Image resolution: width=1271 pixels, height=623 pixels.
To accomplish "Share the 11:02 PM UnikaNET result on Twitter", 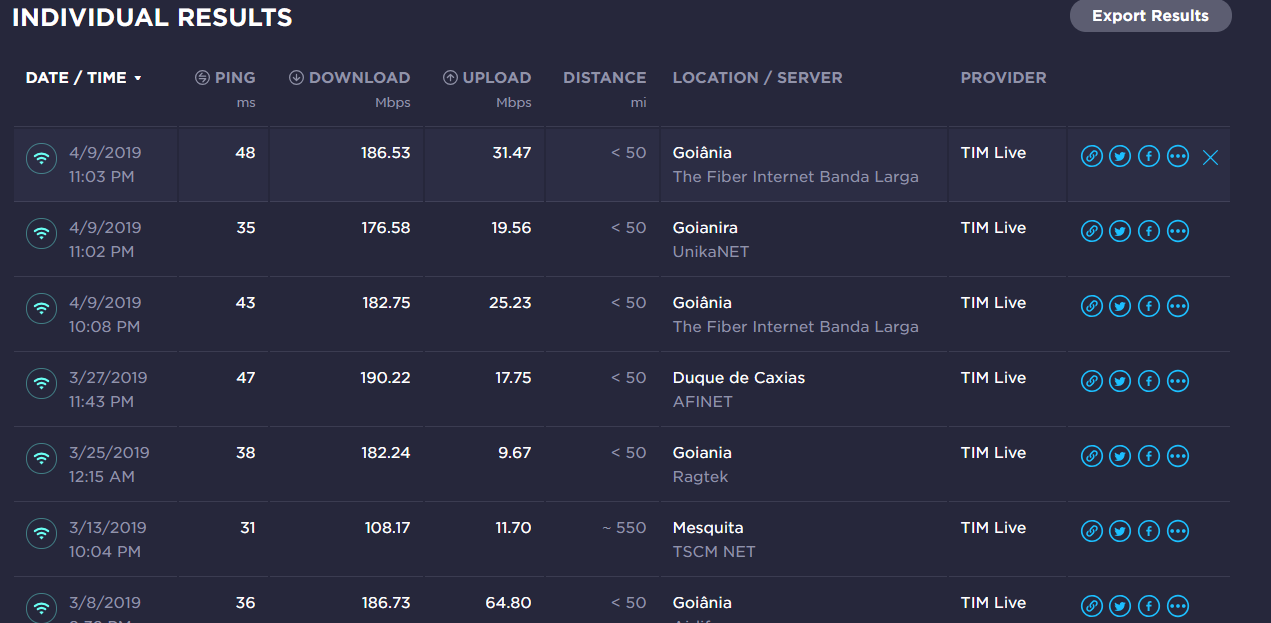I will tap(1120, 232).
